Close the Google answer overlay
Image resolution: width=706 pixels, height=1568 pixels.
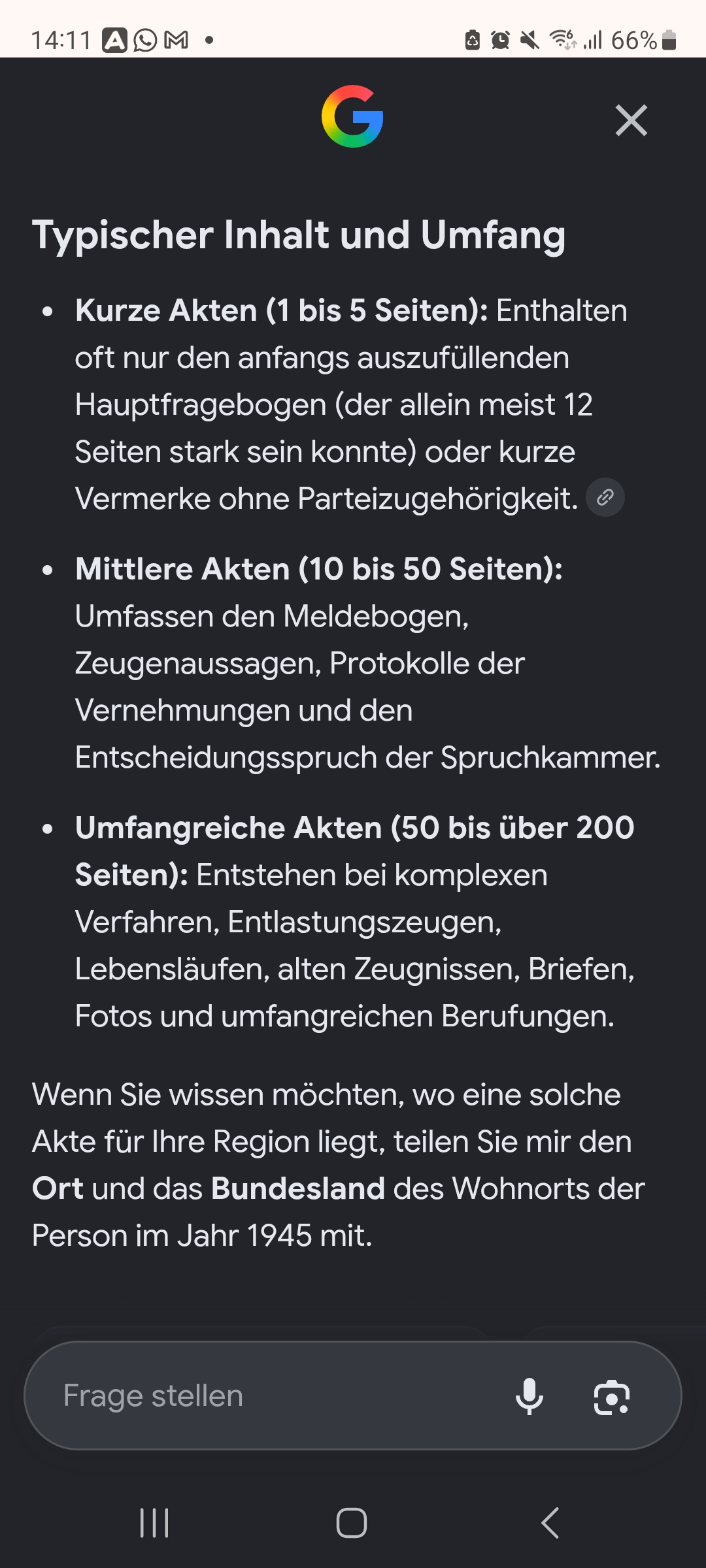(631, 120)
